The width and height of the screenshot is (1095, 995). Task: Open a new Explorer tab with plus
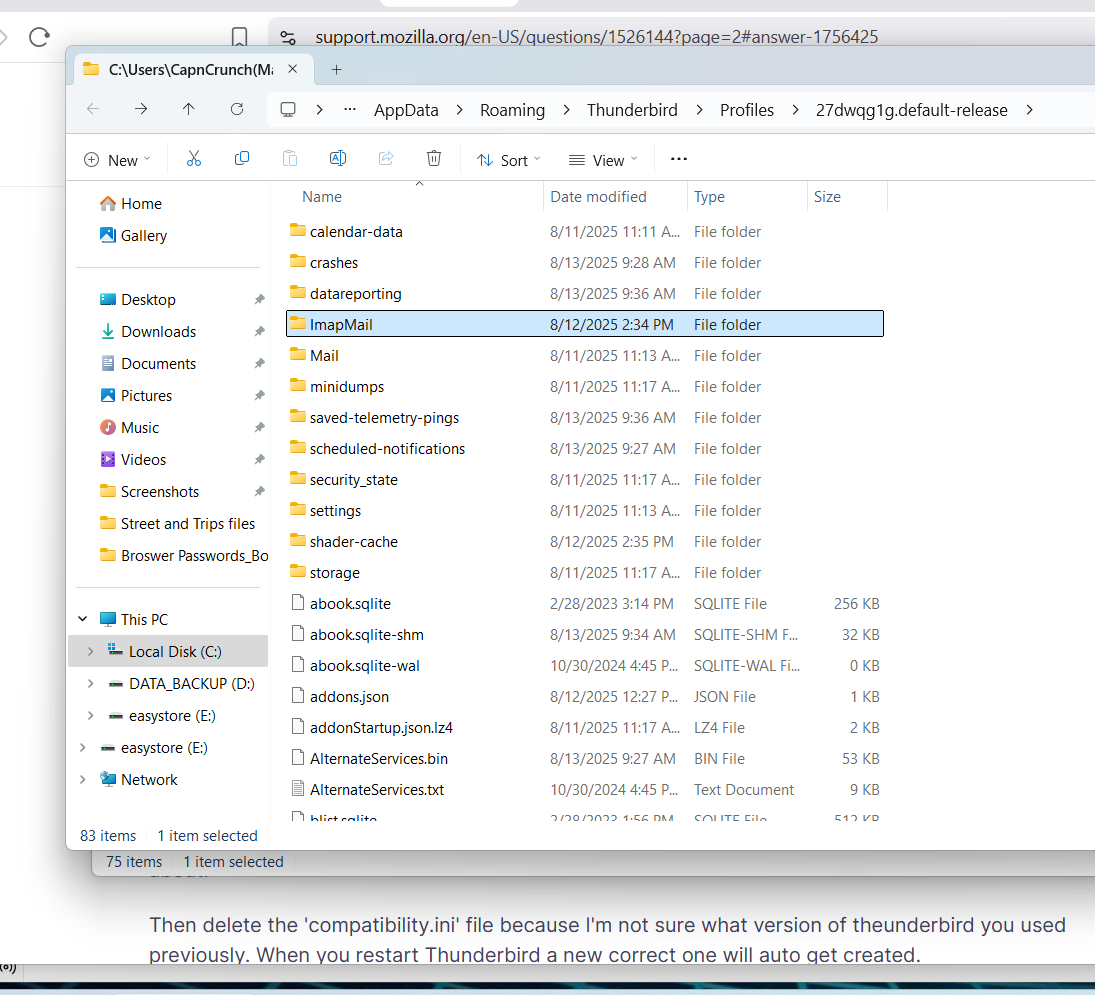(x=337, y=69)
